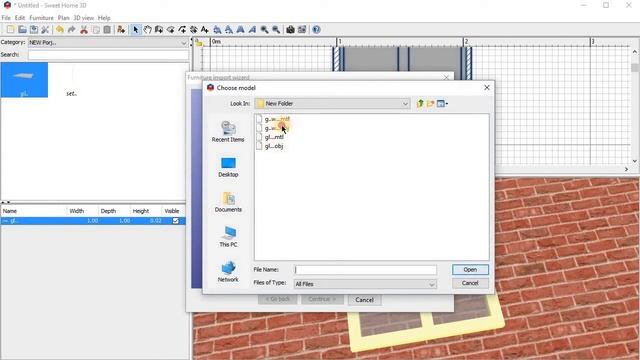Click plan vertical scrollbar down arrow

[x=635, y=161]
